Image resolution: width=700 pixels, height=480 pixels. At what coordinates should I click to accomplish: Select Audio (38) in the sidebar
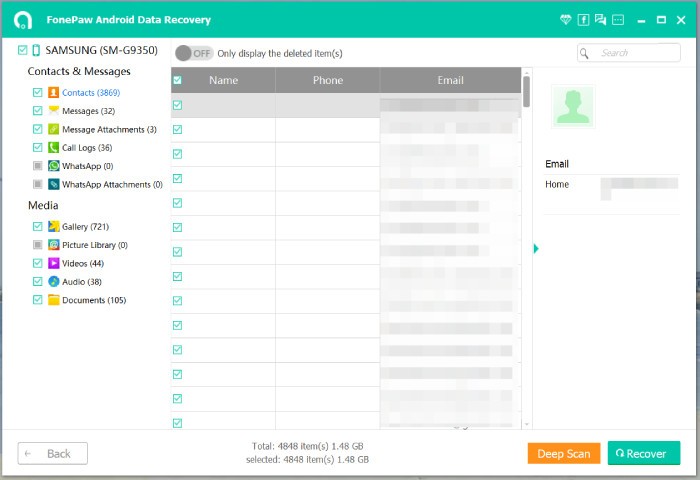pyautogui.click(x=86, y=282)
